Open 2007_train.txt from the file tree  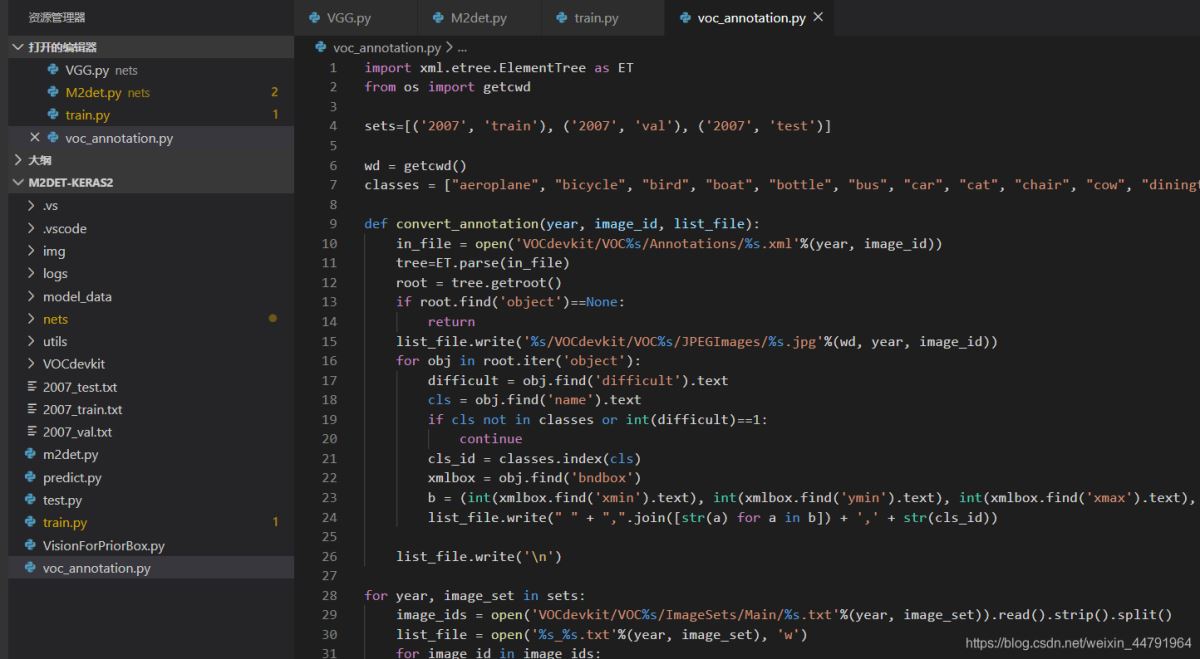click(x=82, y=410)
